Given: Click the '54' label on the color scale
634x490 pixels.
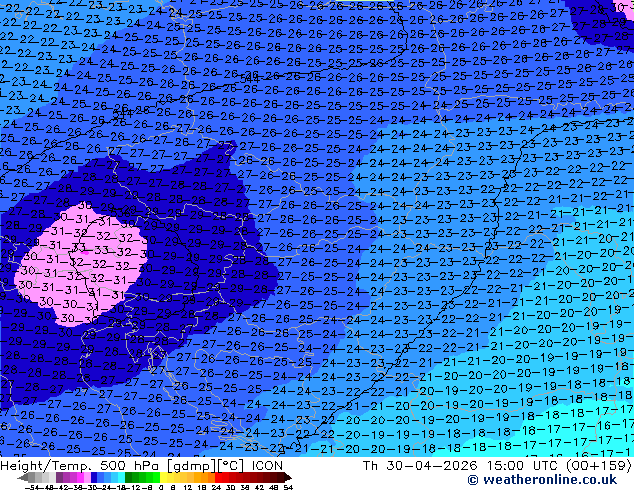Looking at the screenshot, I should pos(288,488).
